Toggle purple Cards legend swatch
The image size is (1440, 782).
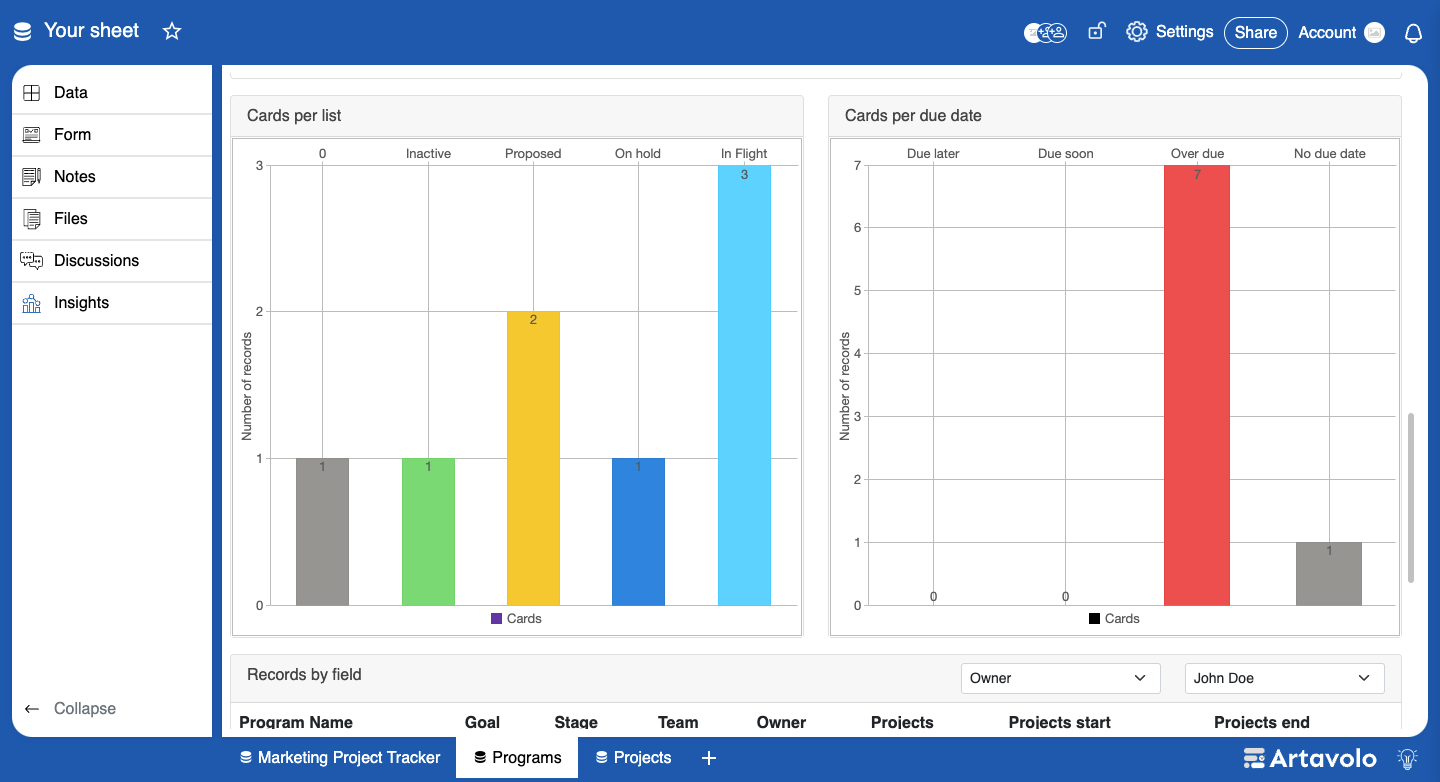pos(496,619)
